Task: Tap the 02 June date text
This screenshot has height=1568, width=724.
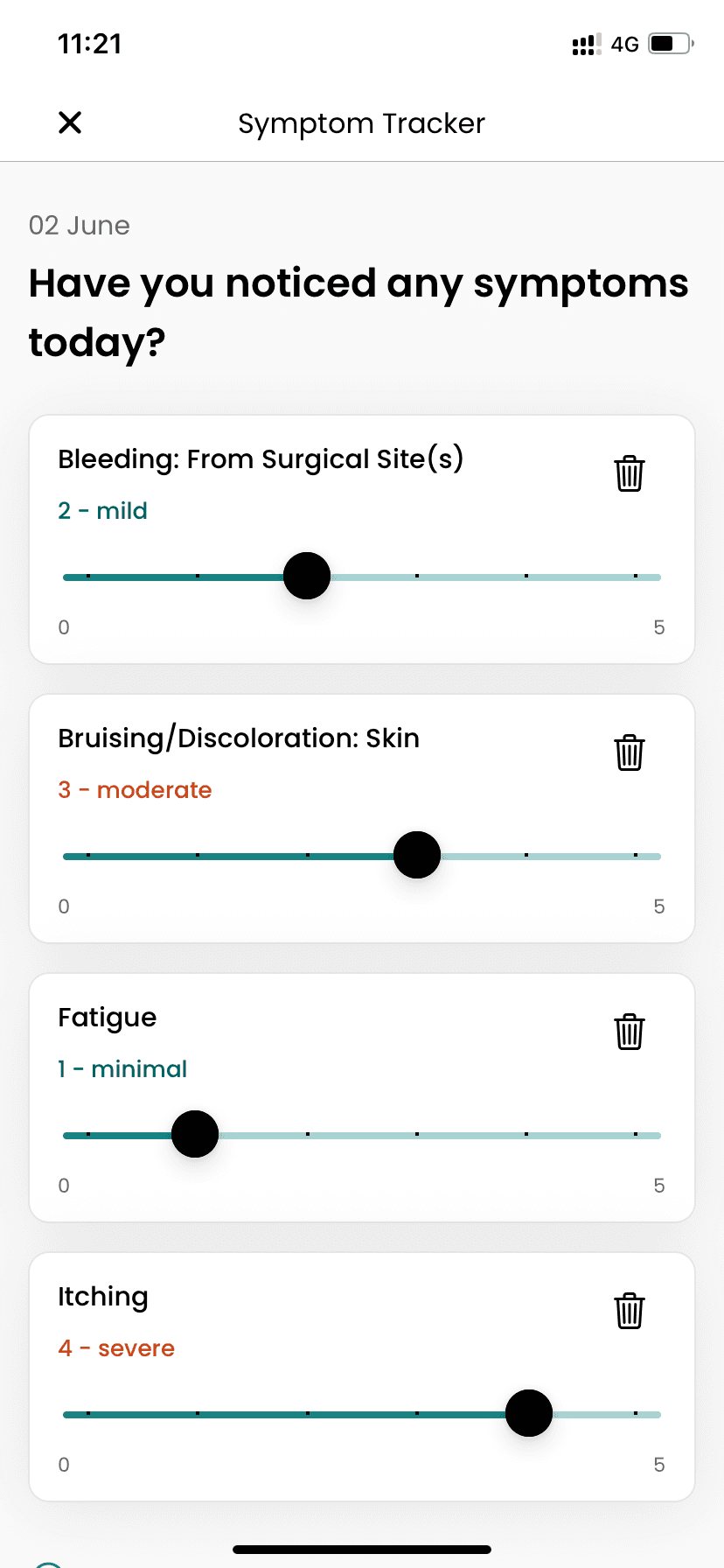Action: click(80, 226)
